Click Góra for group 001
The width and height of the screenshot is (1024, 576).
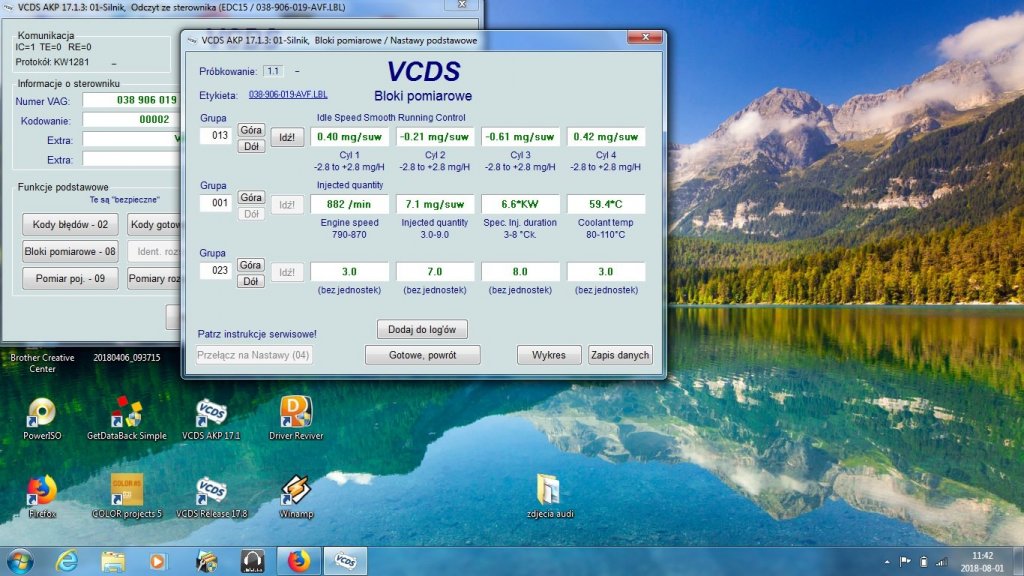251,197
